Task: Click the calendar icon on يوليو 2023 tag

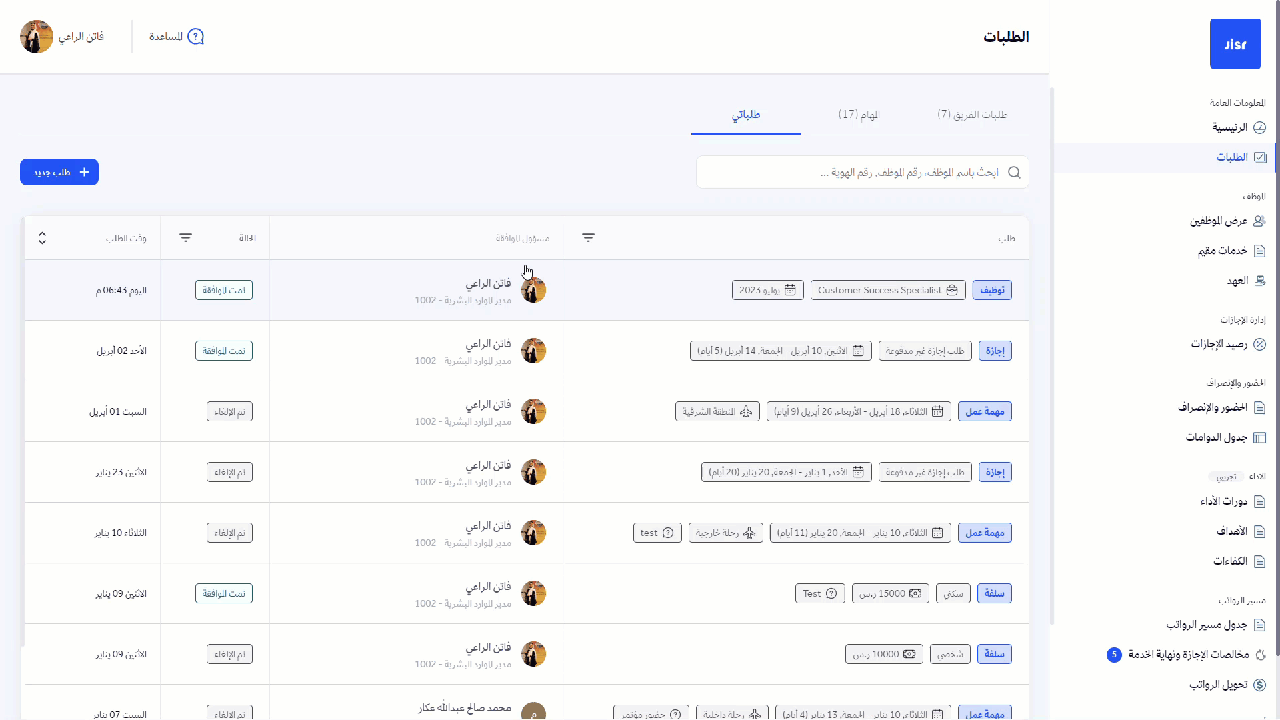Action: tap(791, 290)
